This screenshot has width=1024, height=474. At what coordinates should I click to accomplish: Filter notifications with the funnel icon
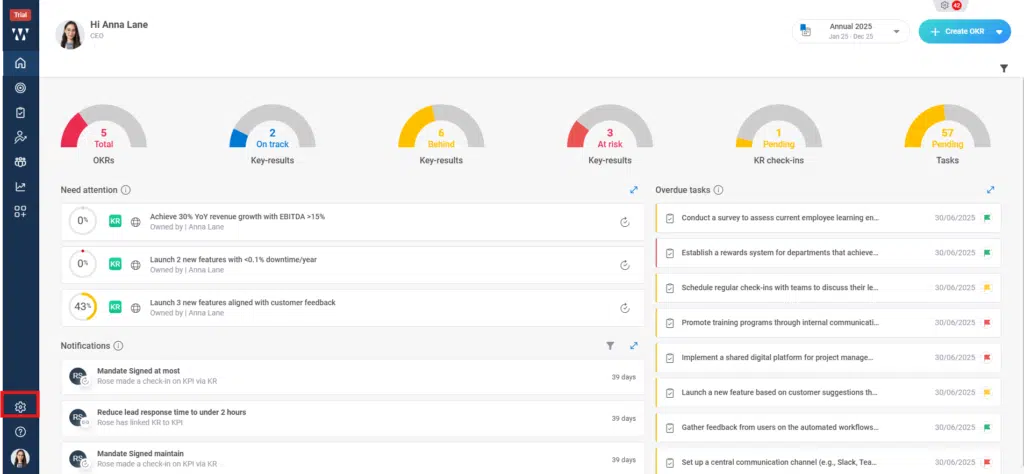tap(610, 346)
